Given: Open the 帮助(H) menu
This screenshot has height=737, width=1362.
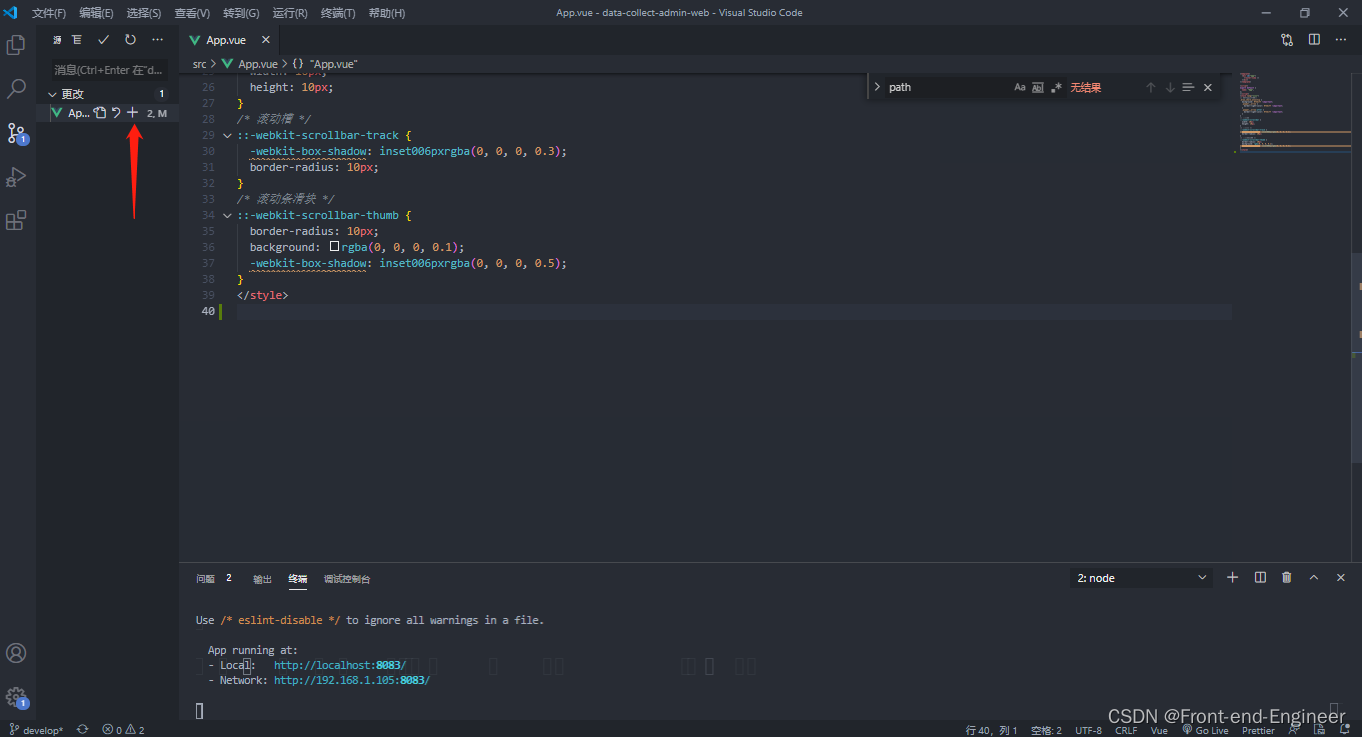Looking at the screenshot, I should pos(387,13).
